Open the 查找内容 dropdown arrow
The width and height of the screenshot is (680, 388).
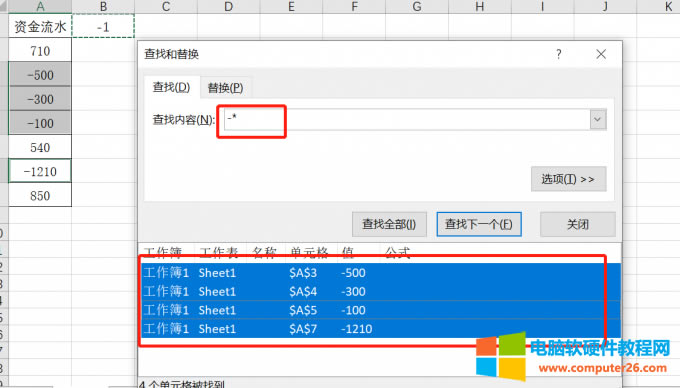(598, 119)
